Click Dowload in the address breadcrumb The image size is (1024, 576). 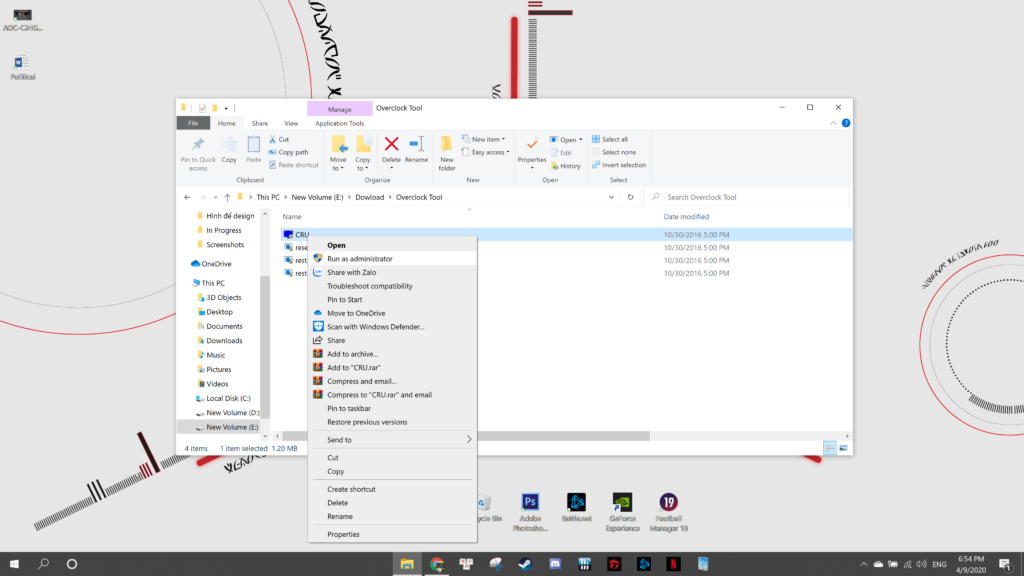tap(370, 197)
